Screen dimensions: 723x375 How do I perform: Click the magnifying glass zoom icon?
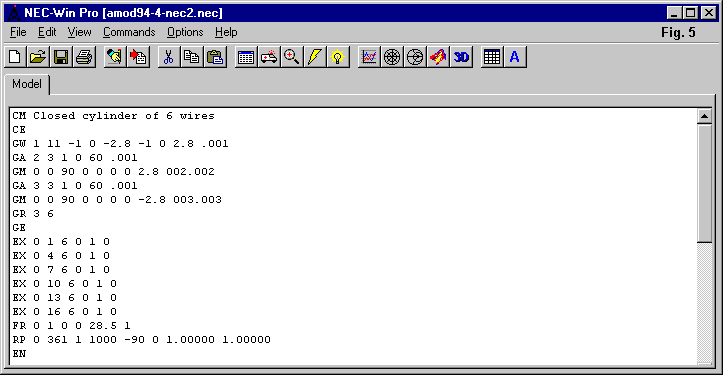point(292,57)
